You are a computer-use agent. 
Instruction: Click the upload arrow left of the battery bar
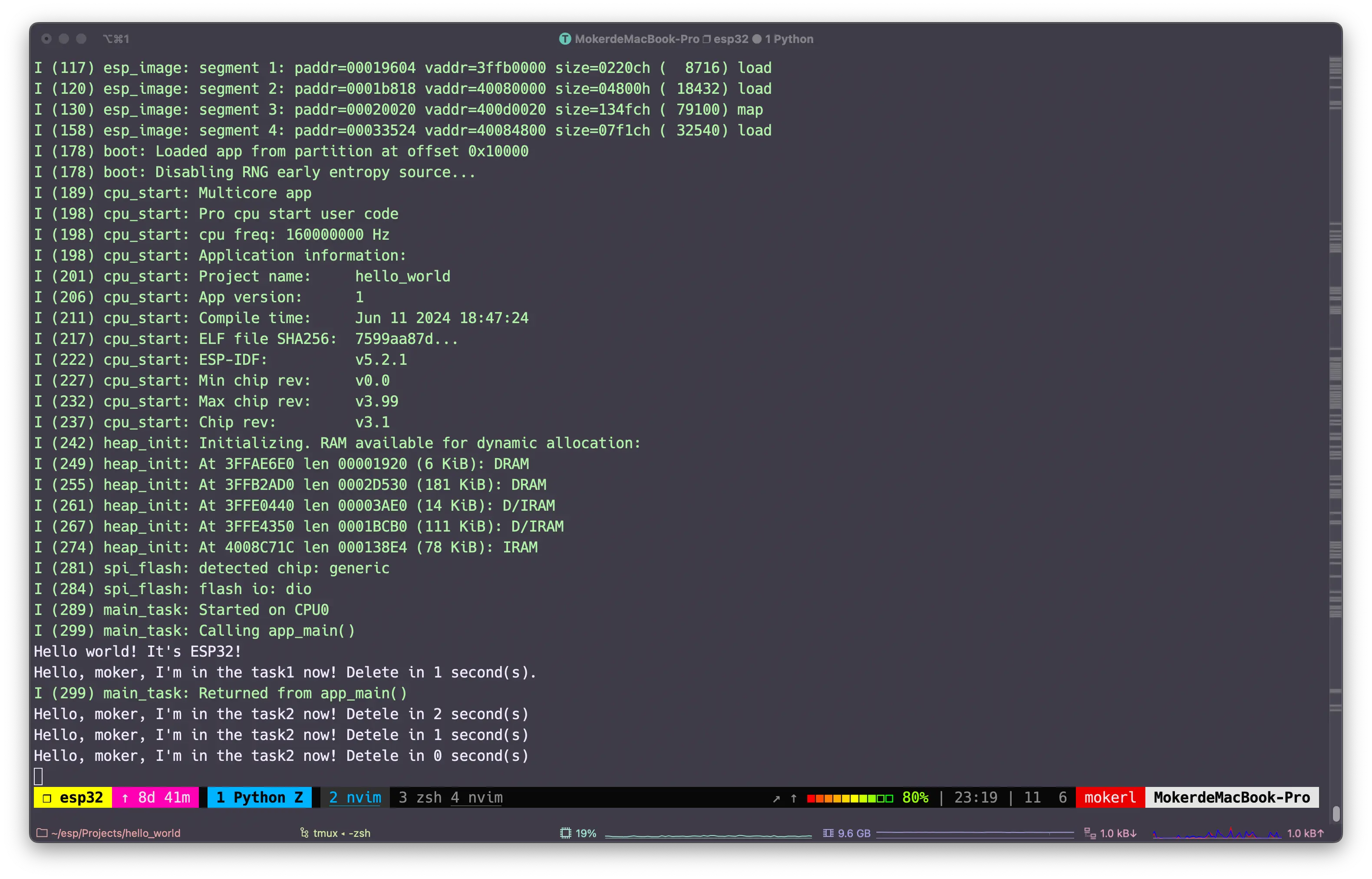click(794, 799)
